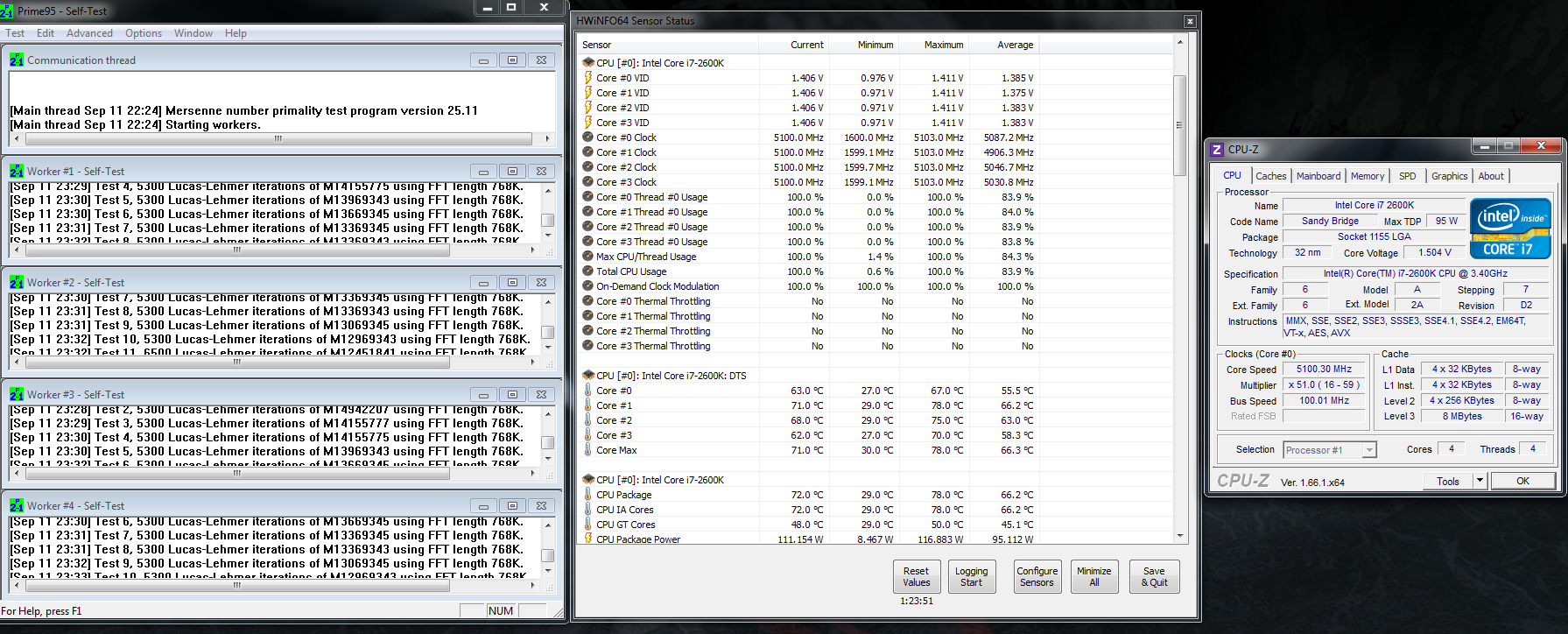Minimize the Worker #4 child window
Viewport: 1568px width, 634px height.
point(482,505)
